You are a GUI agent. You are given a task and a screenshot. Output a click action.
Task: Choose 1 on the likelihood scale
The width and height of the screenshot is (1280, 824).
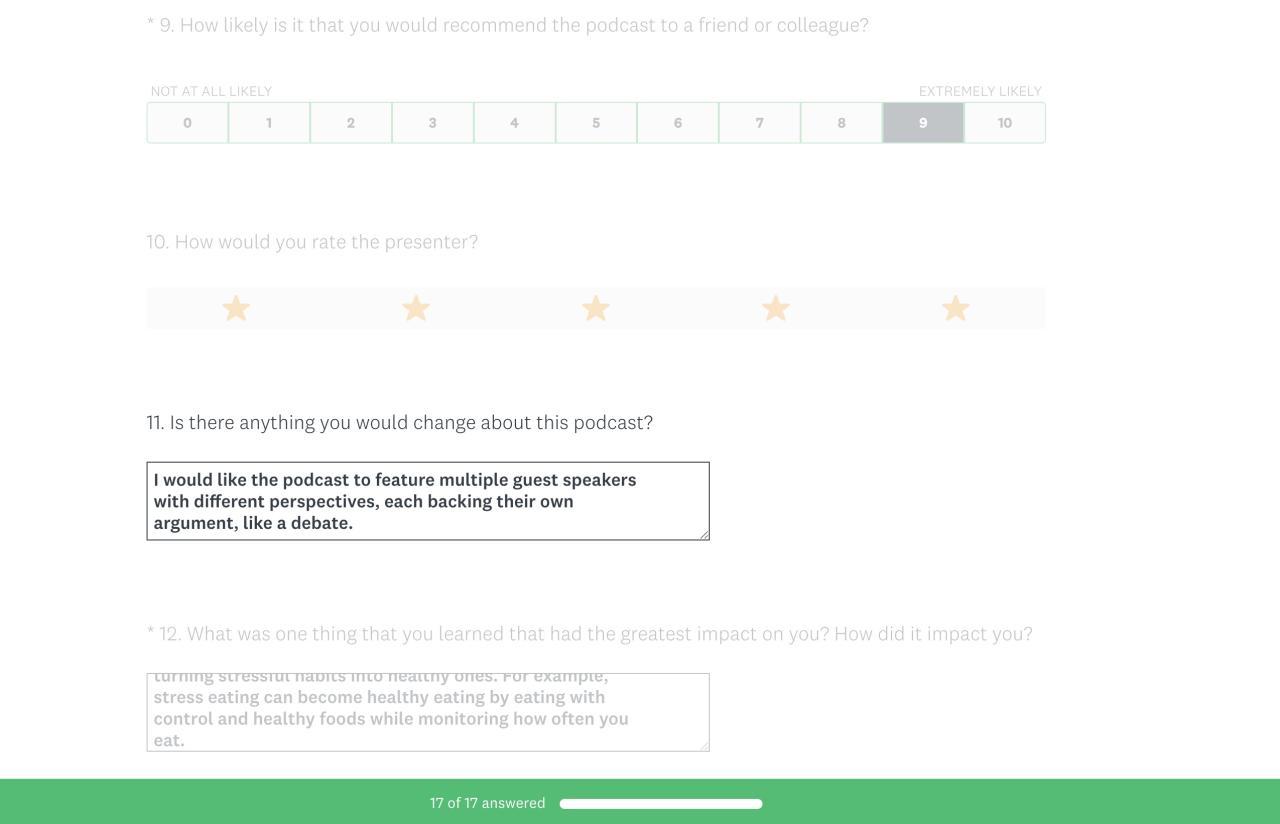coord(269,123)
